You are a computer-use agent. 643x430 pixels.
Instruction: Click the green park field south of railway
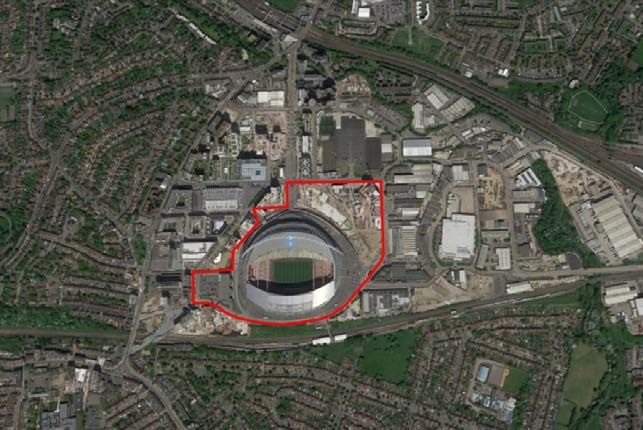385,353
